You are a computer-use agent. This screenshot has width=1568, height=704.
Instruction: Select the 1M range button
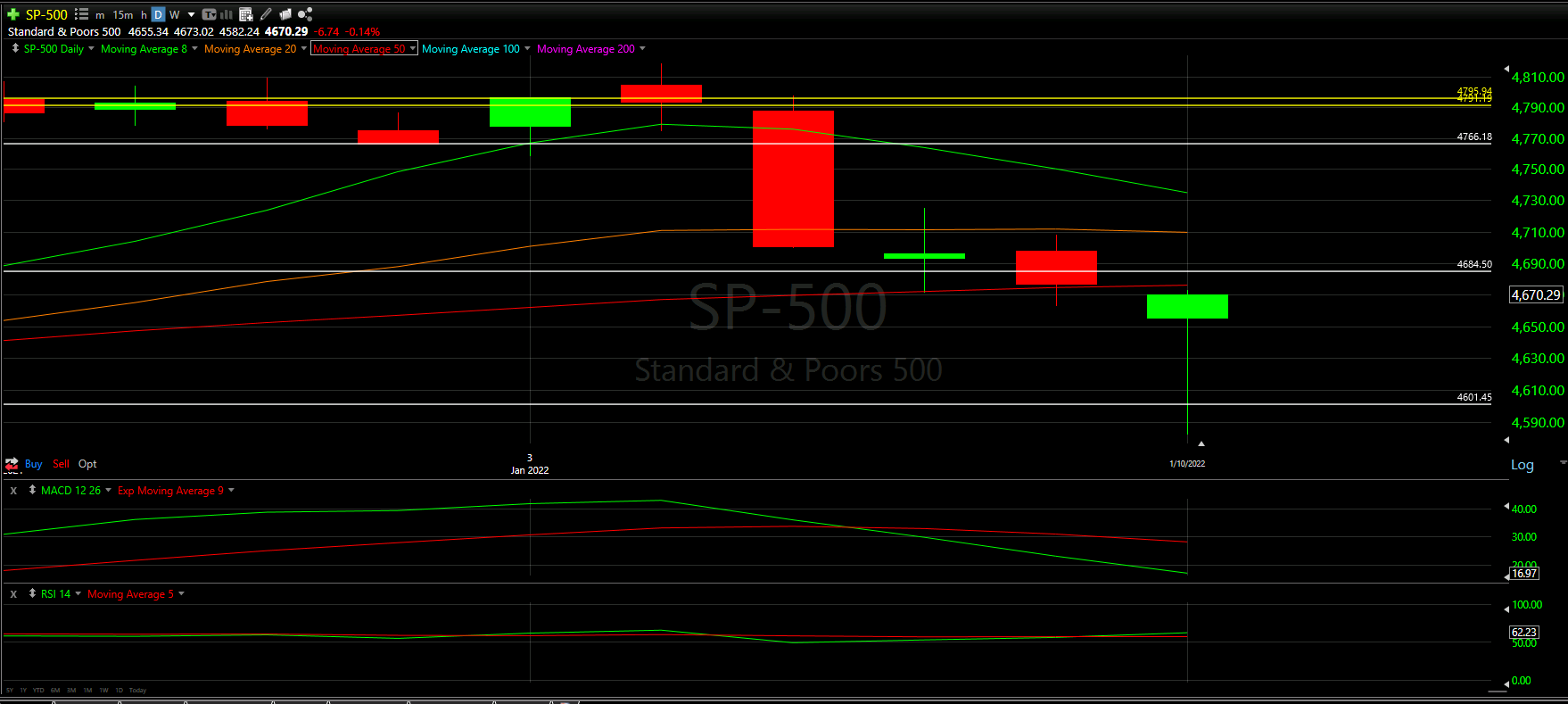click(x=87, y=691)
